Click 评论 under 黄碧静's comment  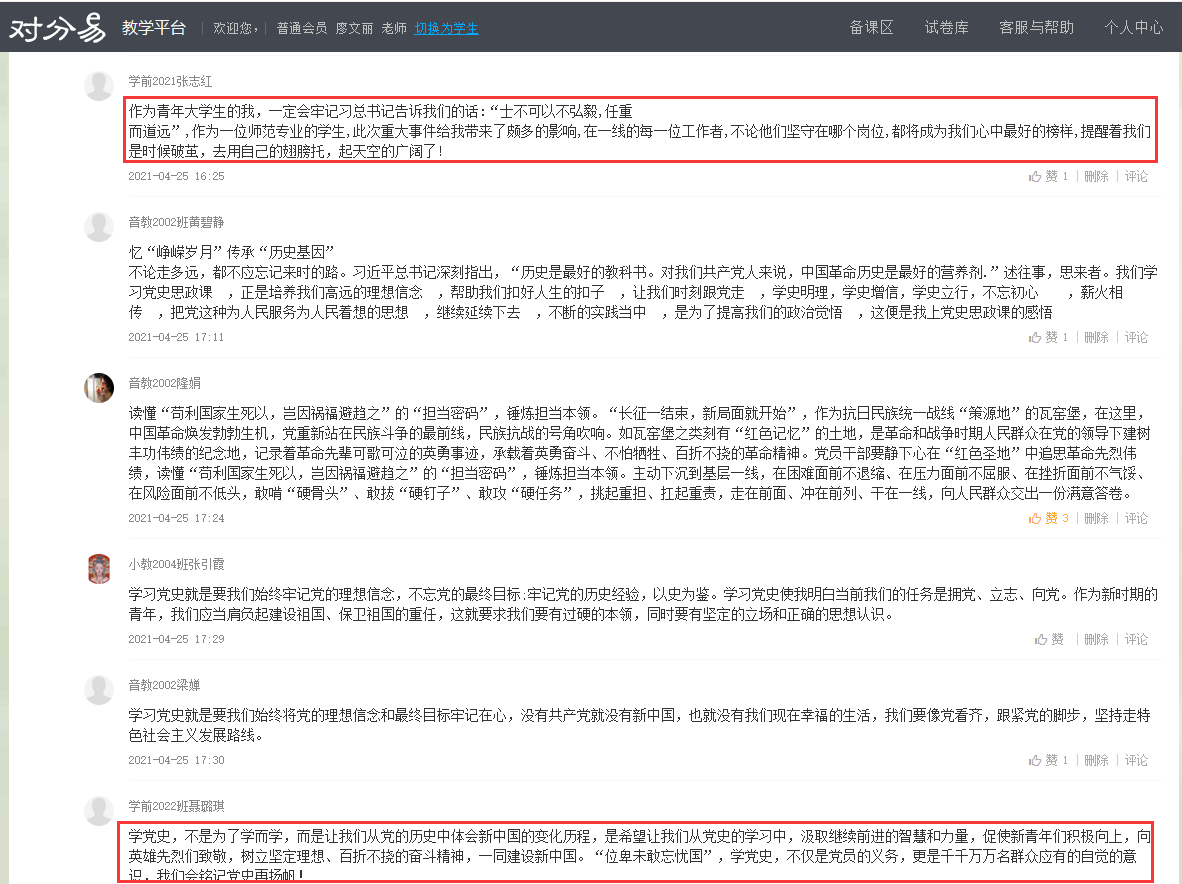(1137, 337)
